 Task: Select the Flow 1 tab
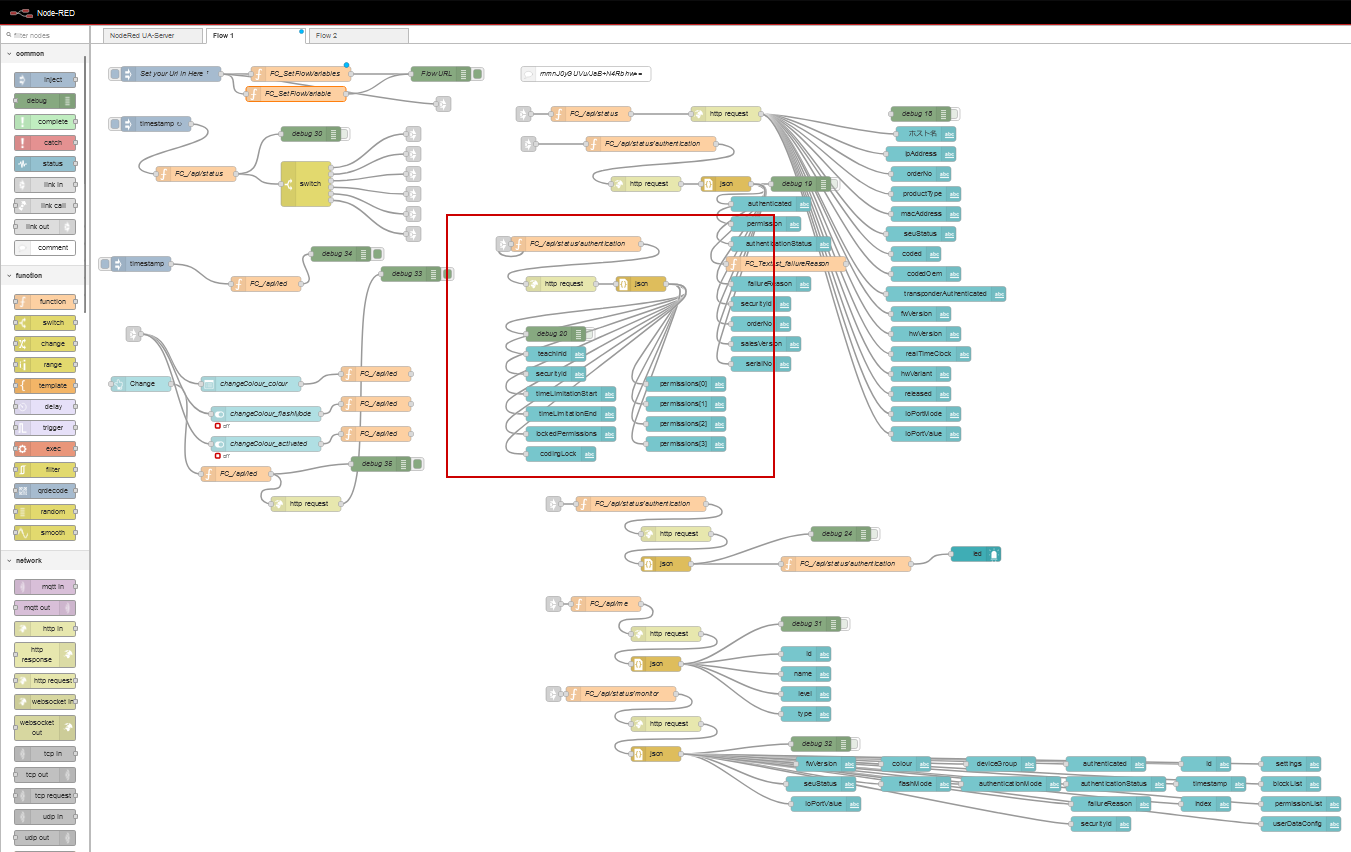click(255, 36)
